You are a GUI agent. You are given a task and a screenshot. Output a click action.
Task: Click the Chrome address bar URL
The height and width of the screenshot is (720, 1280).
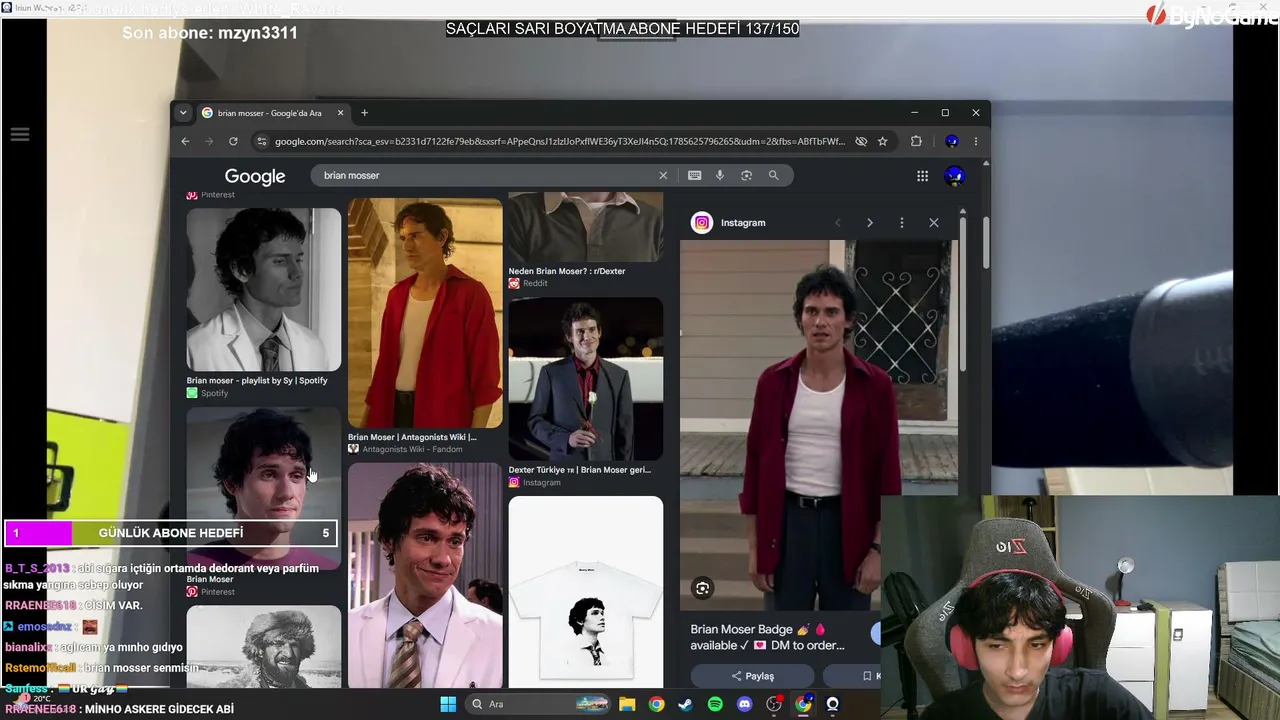coord(560,142)
